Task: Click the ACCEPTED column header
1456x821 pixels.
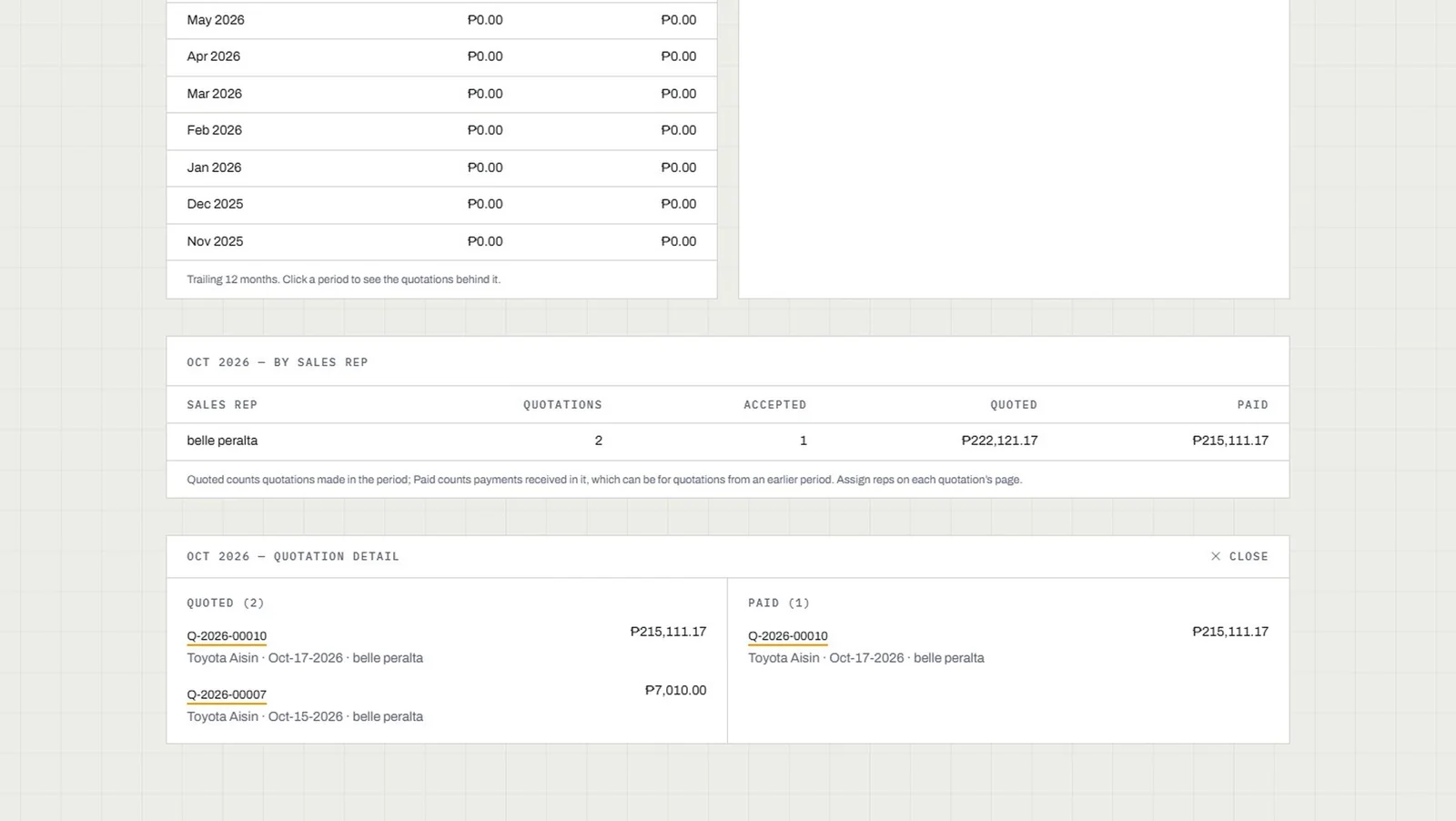Action: pos(775,405)
